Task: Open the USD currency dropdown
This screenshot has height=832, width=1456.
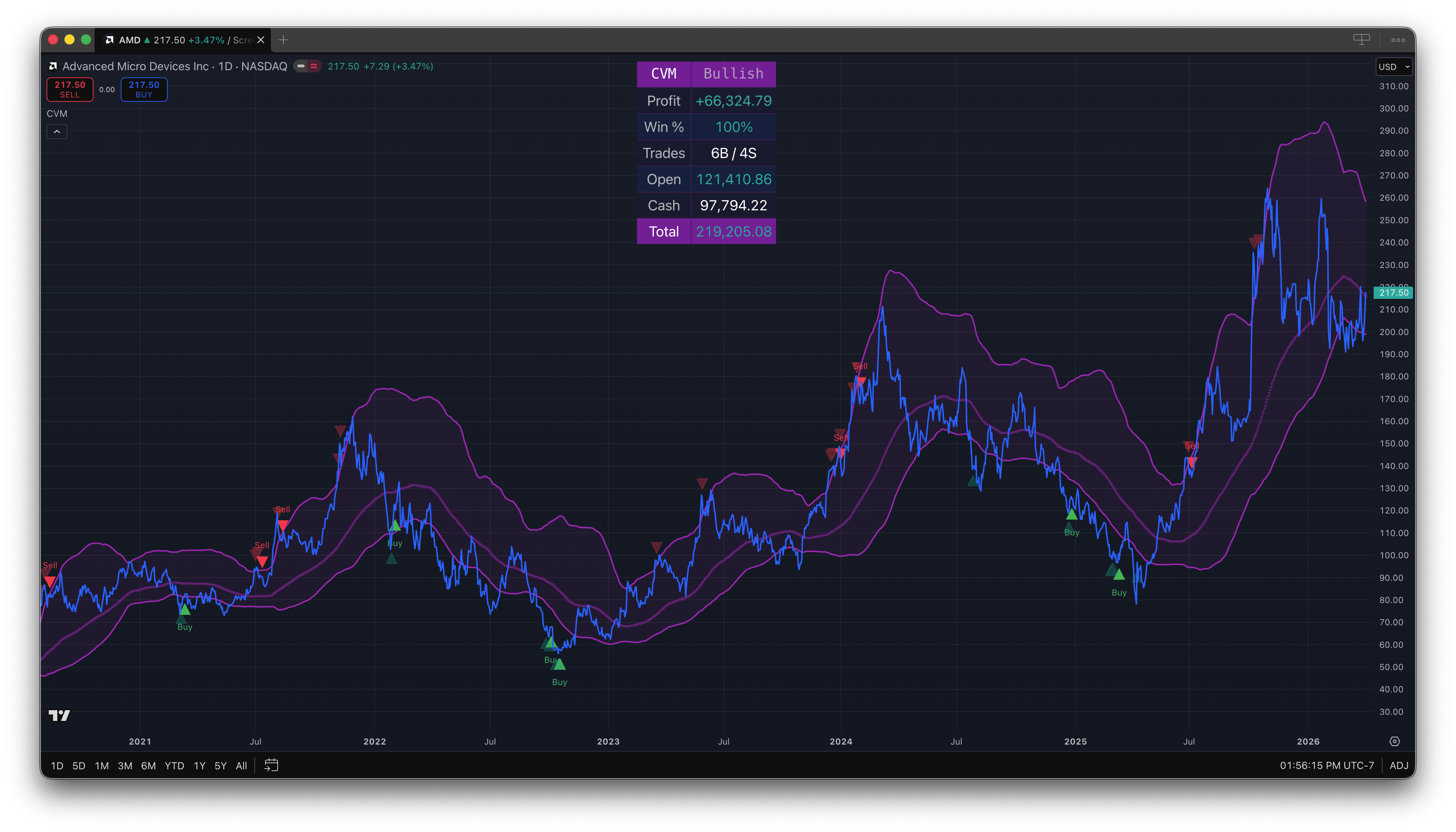Action: [1394, 67]
